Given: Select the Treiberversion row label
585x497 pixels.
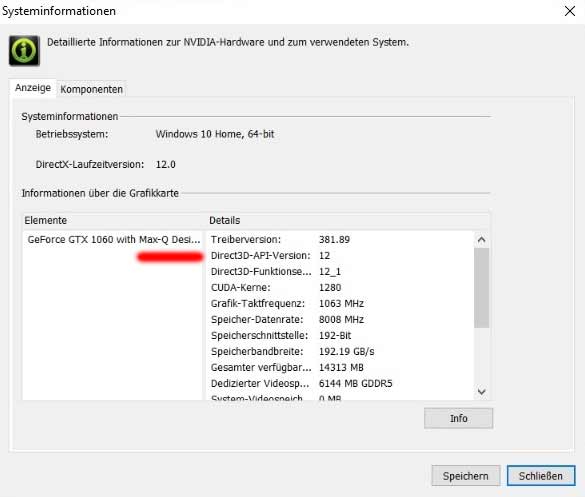Looking at the screenshot, I should coord(246,240).
